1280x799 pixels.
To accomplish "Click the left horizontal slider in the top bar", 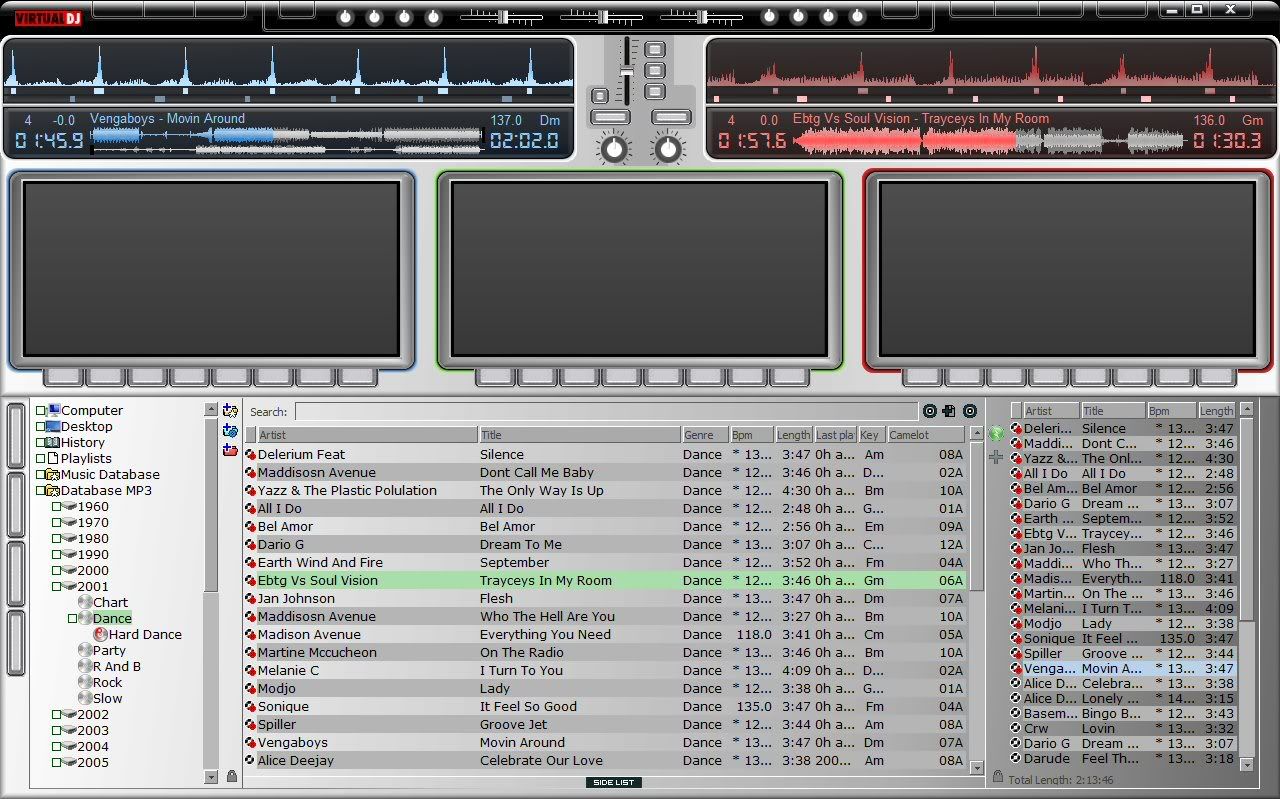I will (x=500, y=17).
